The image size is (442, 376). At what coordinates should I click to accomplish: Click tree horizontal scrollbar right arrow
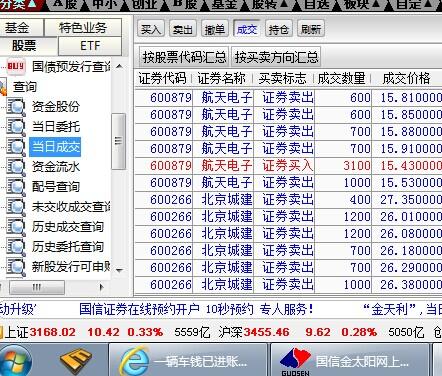[101, 287]
